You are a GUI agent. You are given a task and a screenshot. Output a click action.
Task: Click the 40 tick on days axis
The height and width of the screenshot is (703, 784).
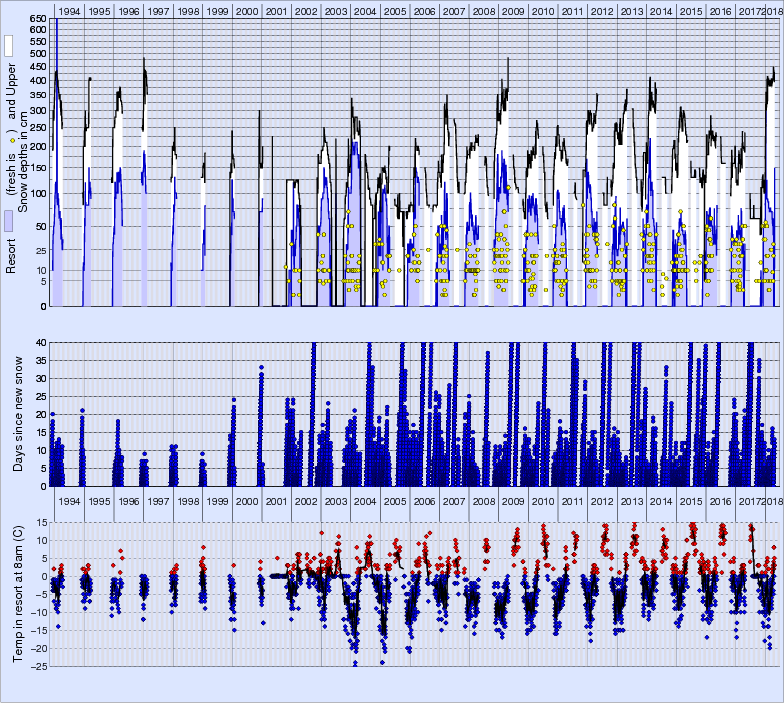coord(40,343)
